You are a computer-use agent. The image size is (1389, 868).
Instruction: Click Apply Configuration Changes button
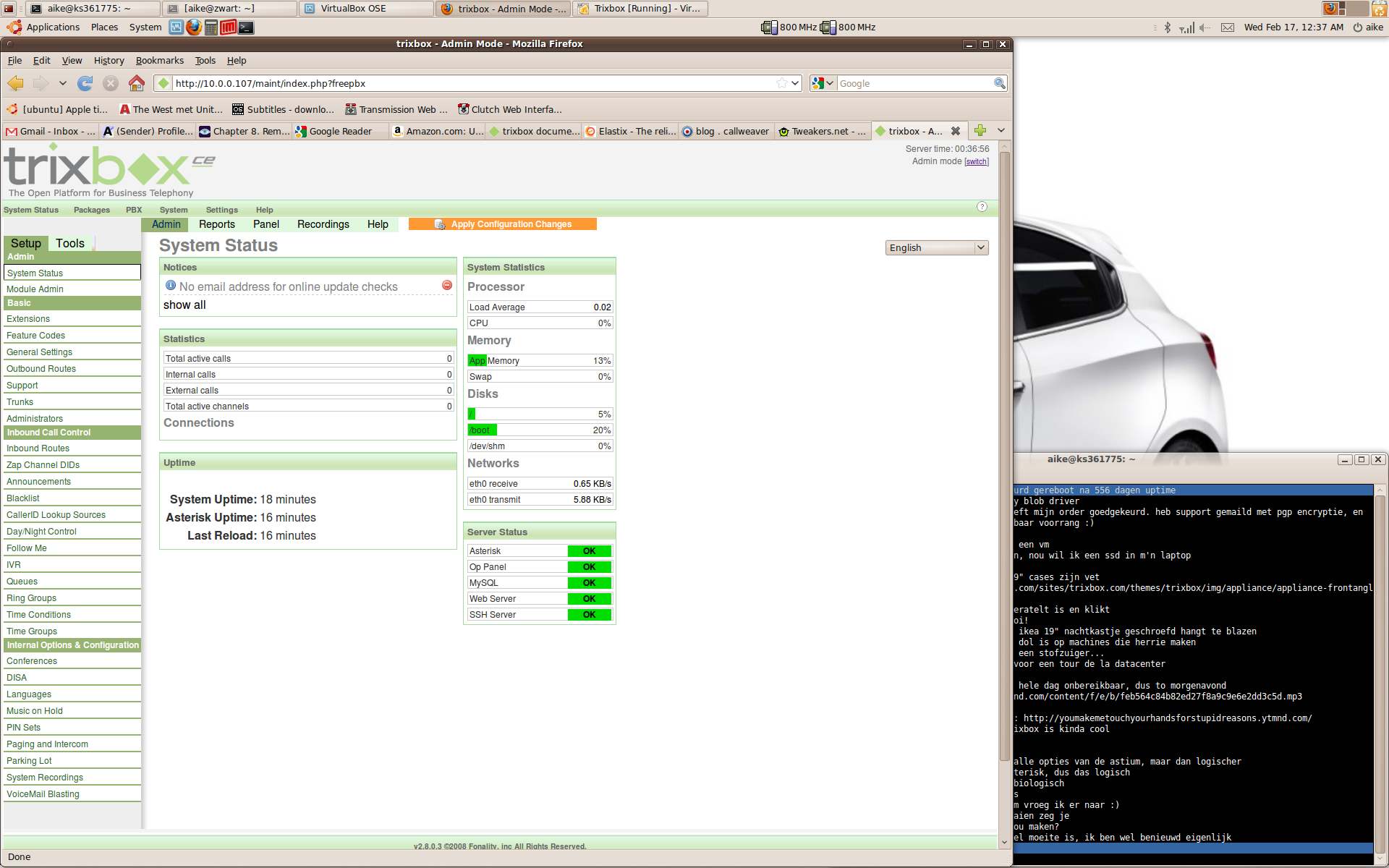pyautogui.click(x=503, y=224)
